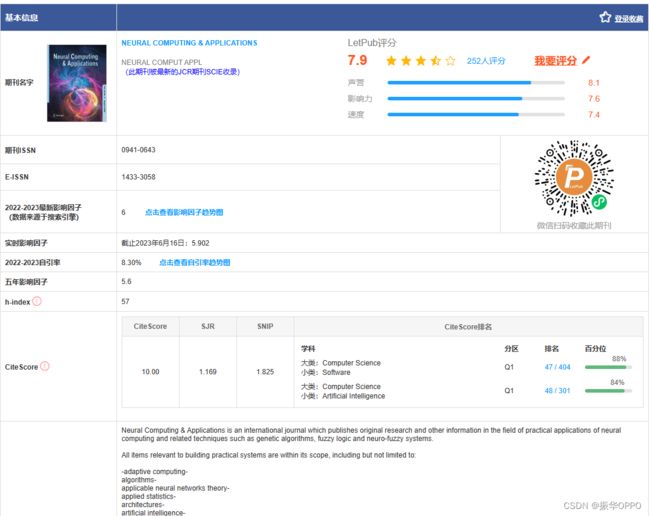
Task: Click the self-citation rate 8.30%
Action: point(131,262)
